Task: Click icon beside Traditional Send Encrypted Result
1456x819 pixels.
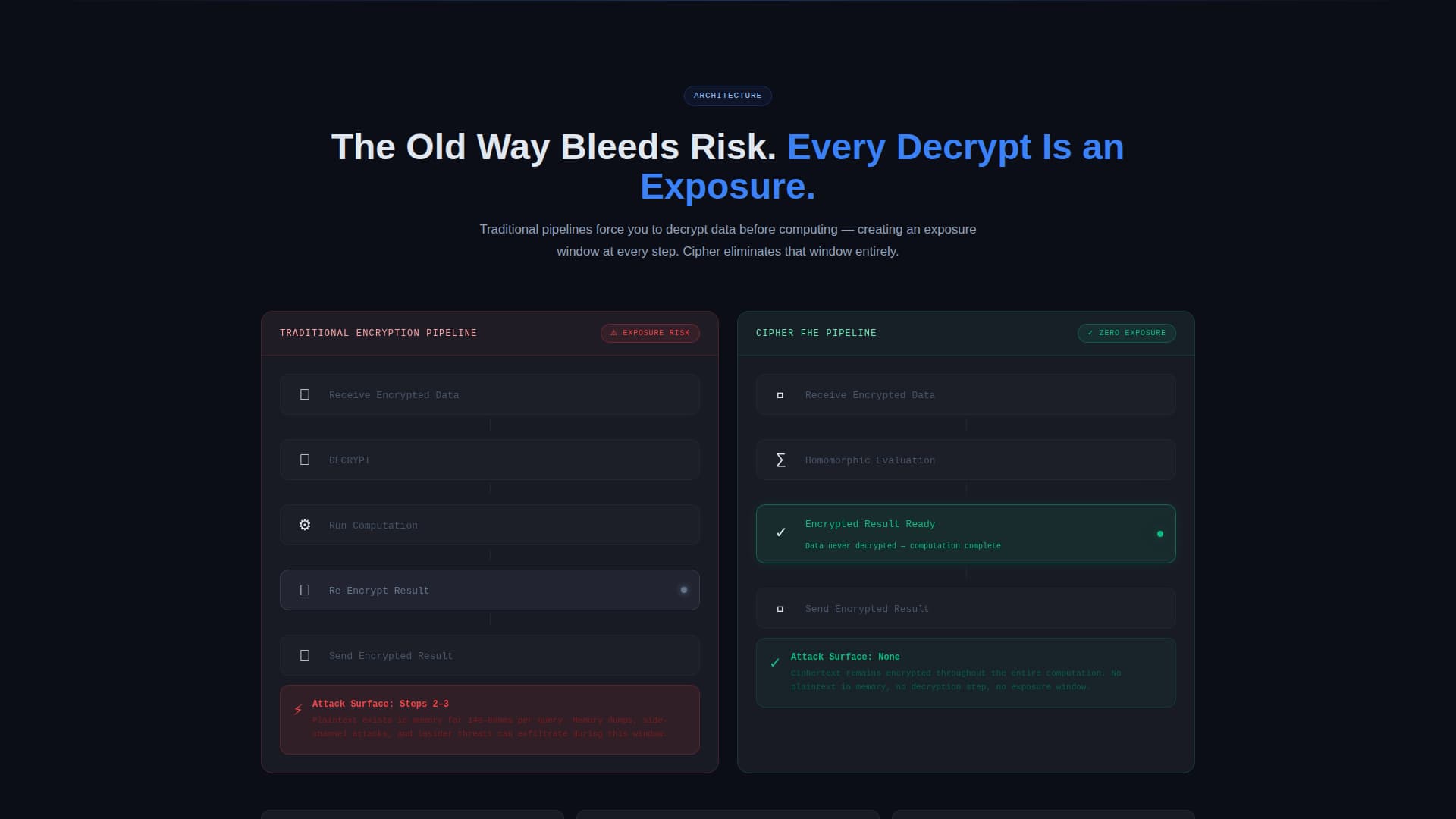Action: click(305, 655)
